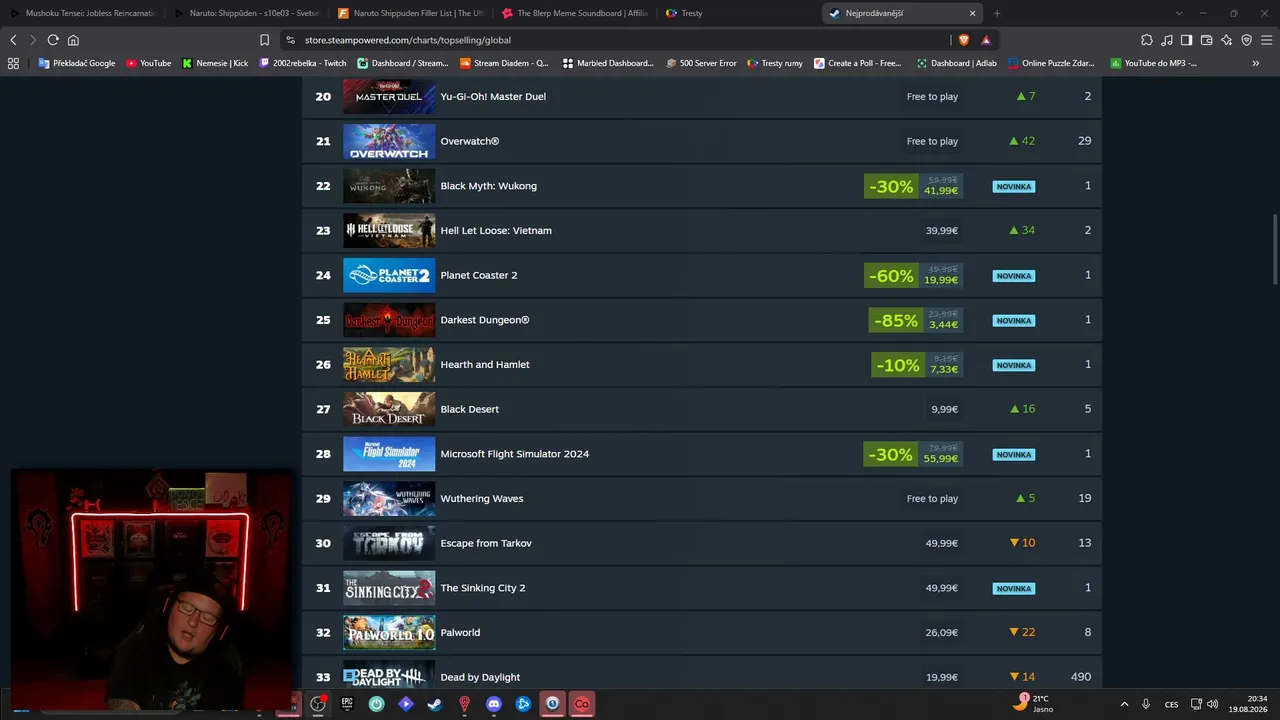Open the Palworld game thumbnail
Viewport: 1280px width, 720px height.
[x=389, y=633]
